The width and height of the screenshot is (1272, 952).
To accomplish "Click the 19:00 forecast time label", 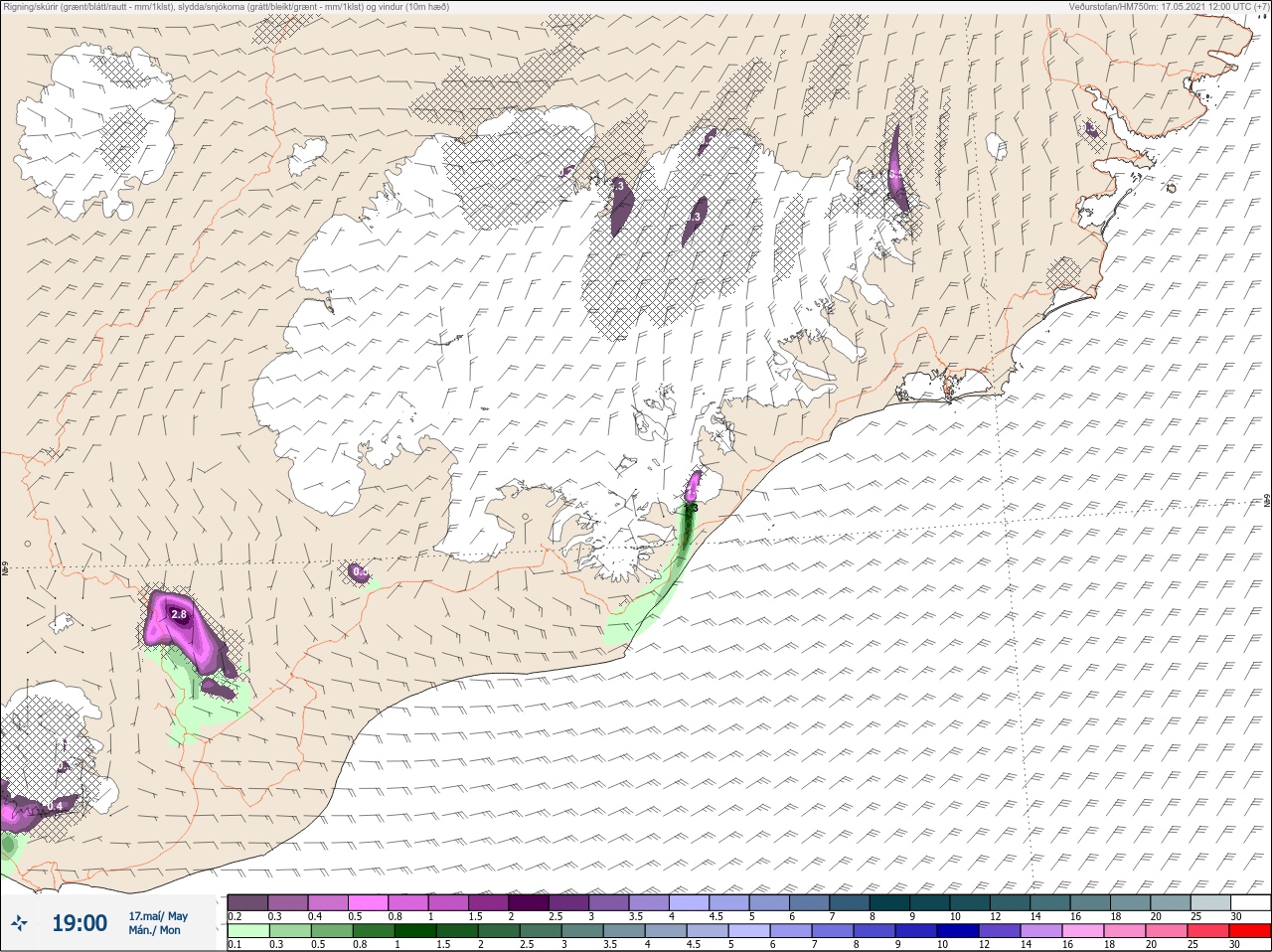I will pyautogui.click(x=79, y=923).
